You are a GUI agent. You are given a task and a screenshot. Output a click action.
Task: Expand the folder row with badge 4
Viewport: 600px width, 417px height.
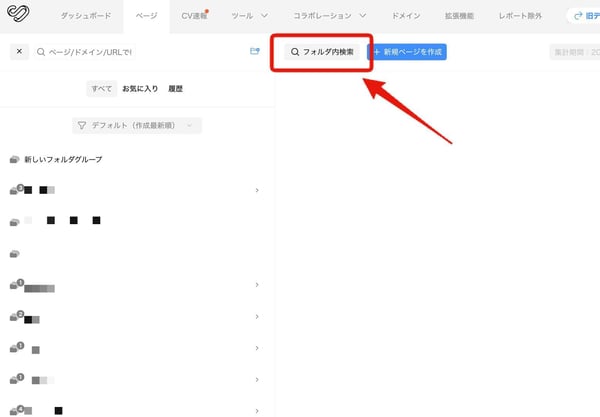(x=257, y=411)
